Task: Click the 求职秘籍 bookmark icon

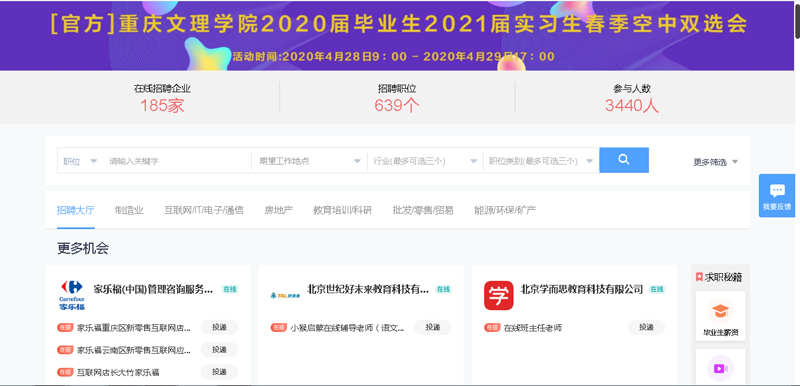Action: 699,277
